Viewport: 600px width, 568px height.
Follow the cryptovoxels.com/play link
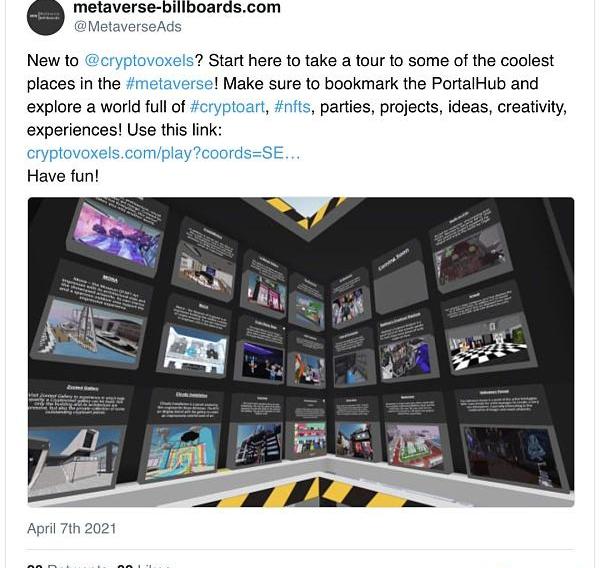click(163, 153)
